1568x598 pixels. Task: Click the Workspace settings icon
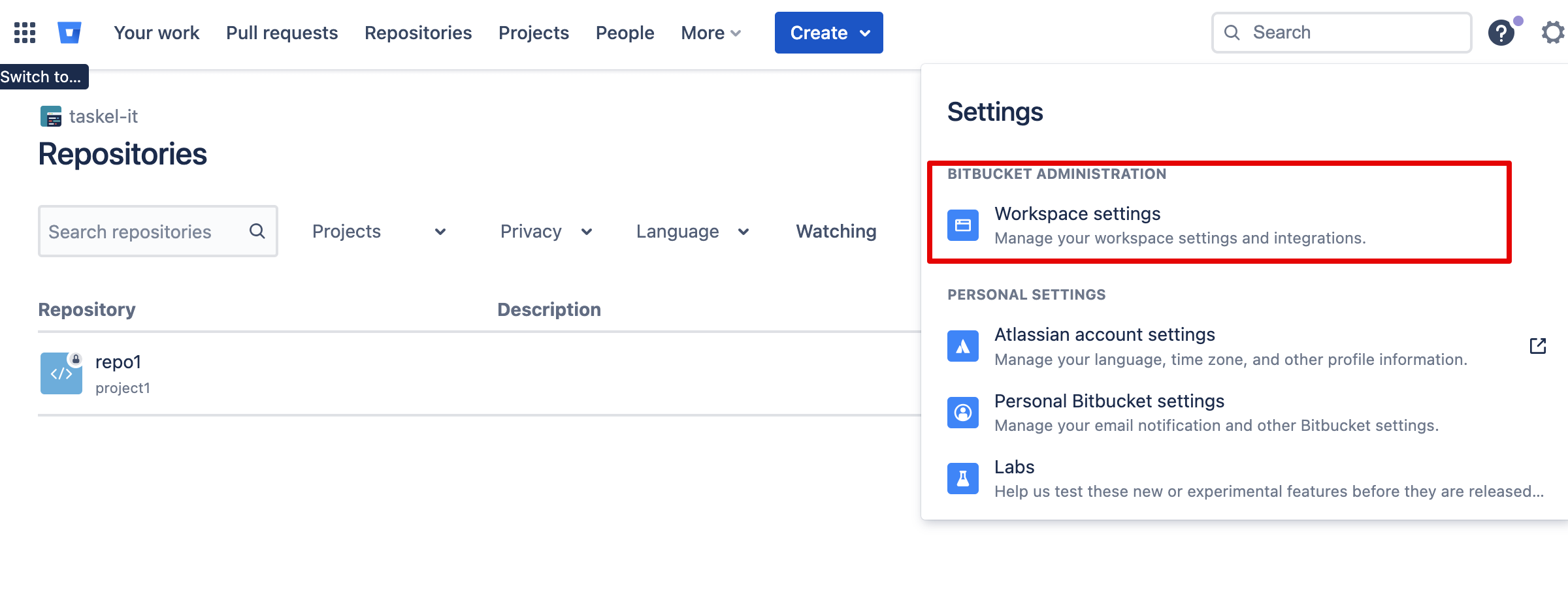pos(962,225)
